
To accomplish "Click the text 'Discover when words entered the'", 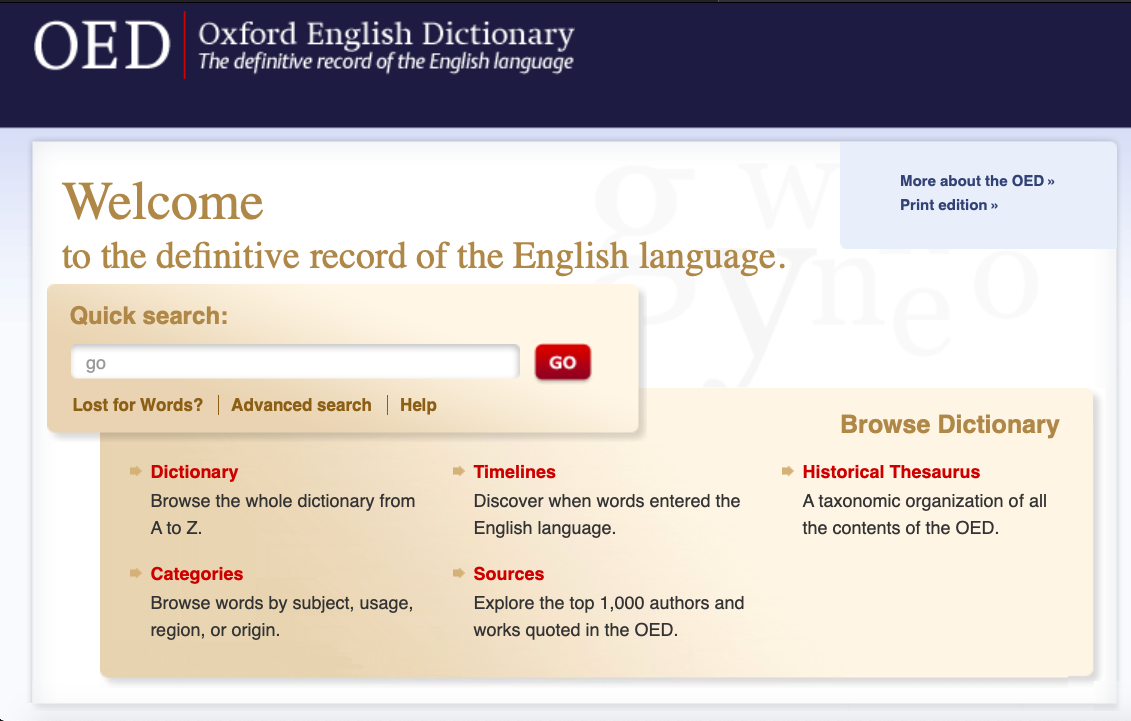I will click(x=607, y=501).
